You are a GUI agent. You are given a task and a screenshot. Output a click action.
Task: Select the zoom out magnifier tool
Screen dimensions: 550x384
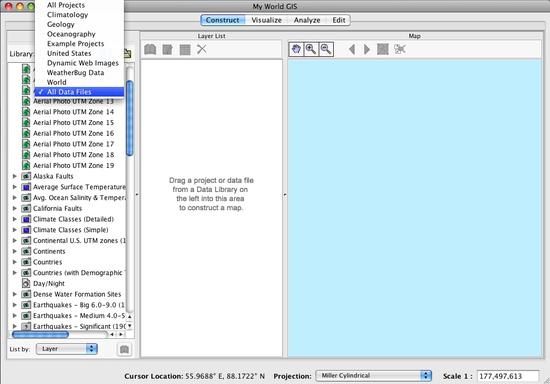(x=326, y=49)
